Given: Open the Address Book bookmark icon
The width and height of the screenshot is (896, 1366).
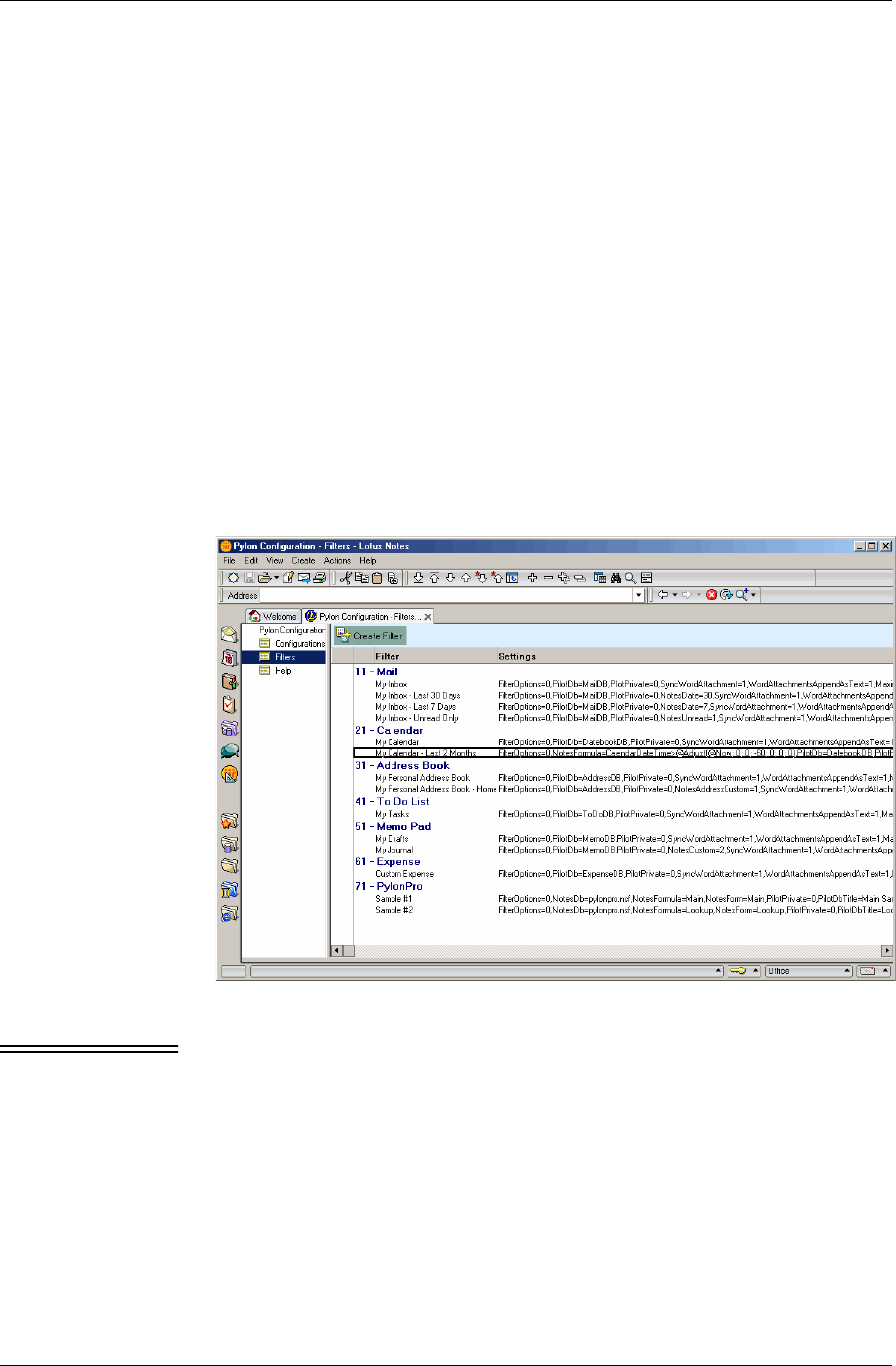Looking at the screenshot, I should click(229, 681).
